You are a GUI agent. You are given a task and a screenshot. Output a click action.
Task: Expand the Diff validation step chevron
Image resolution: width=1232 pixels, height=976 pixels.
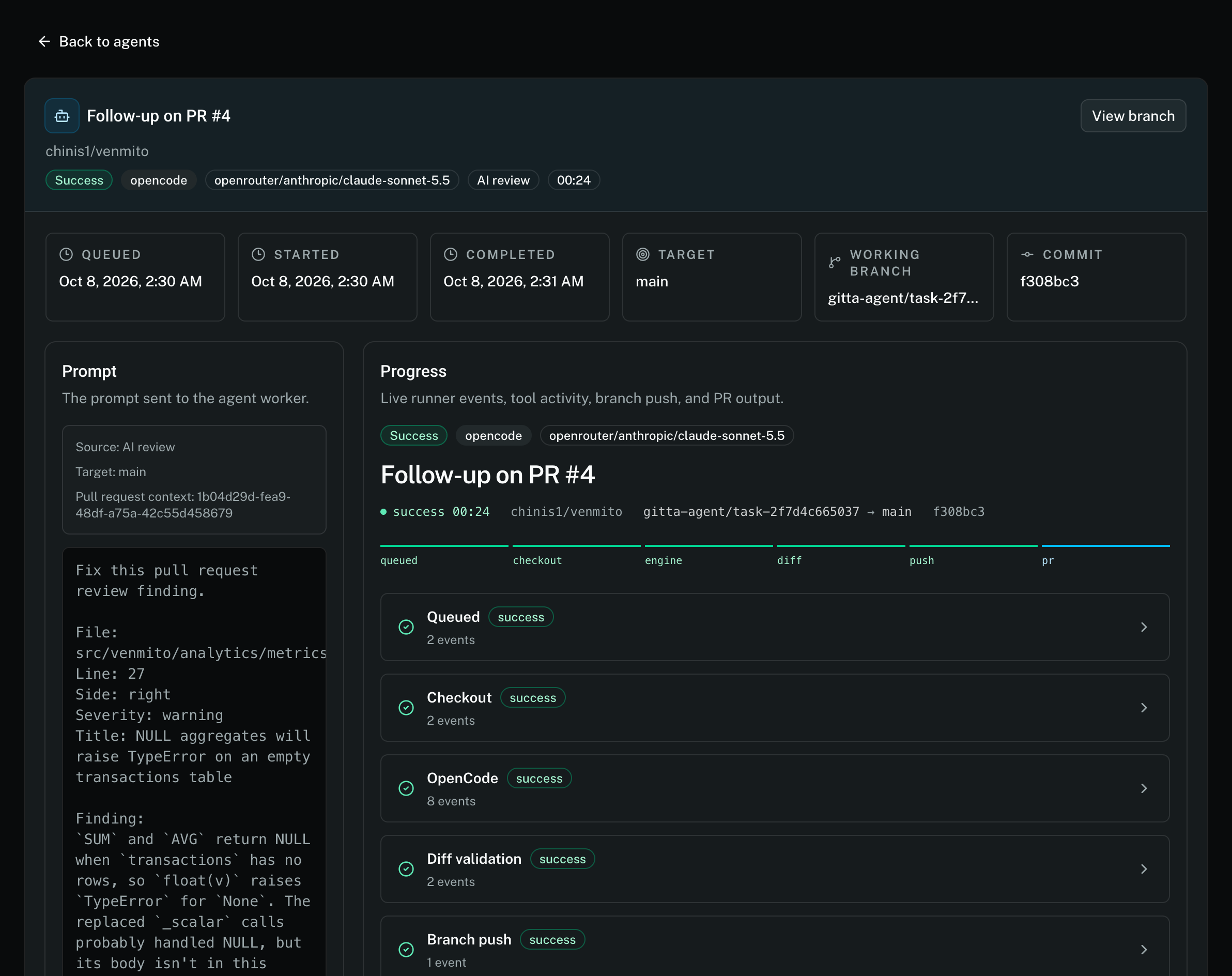point(1144,869)
